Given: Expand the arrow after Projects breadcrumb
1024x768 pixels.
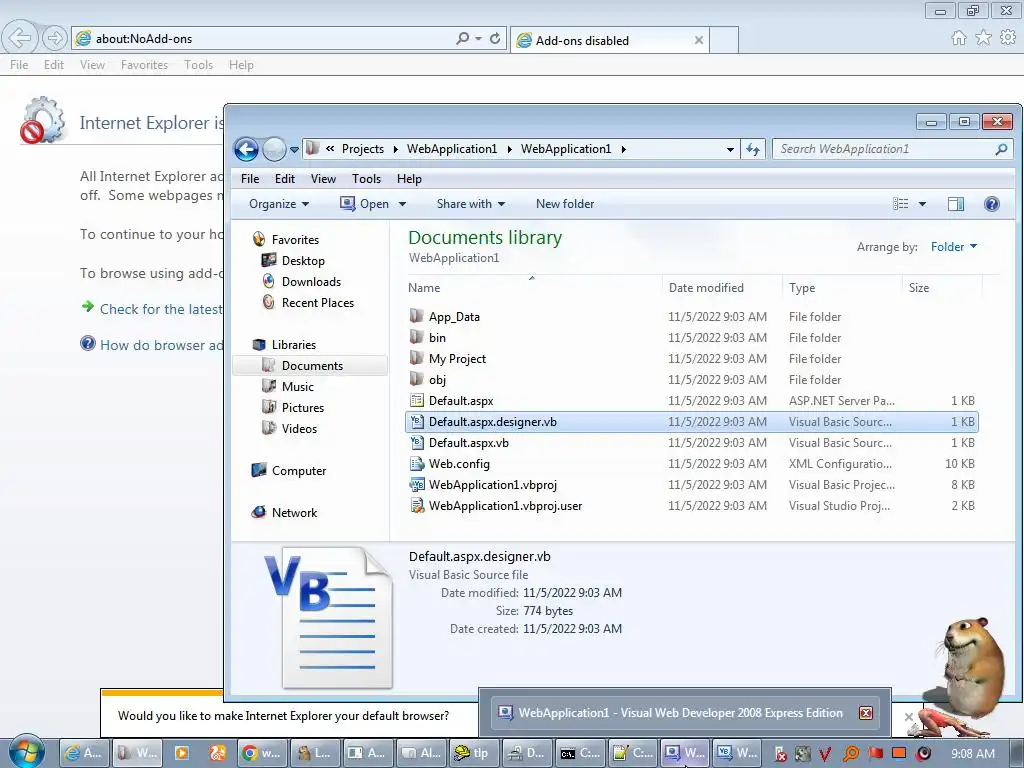Looking at the screenshot, I should tap(396, 149).
